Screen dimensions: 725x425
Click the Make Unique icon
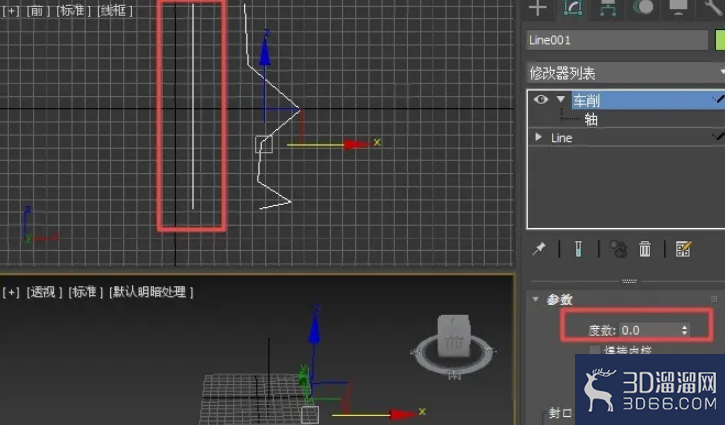[618, 249]
